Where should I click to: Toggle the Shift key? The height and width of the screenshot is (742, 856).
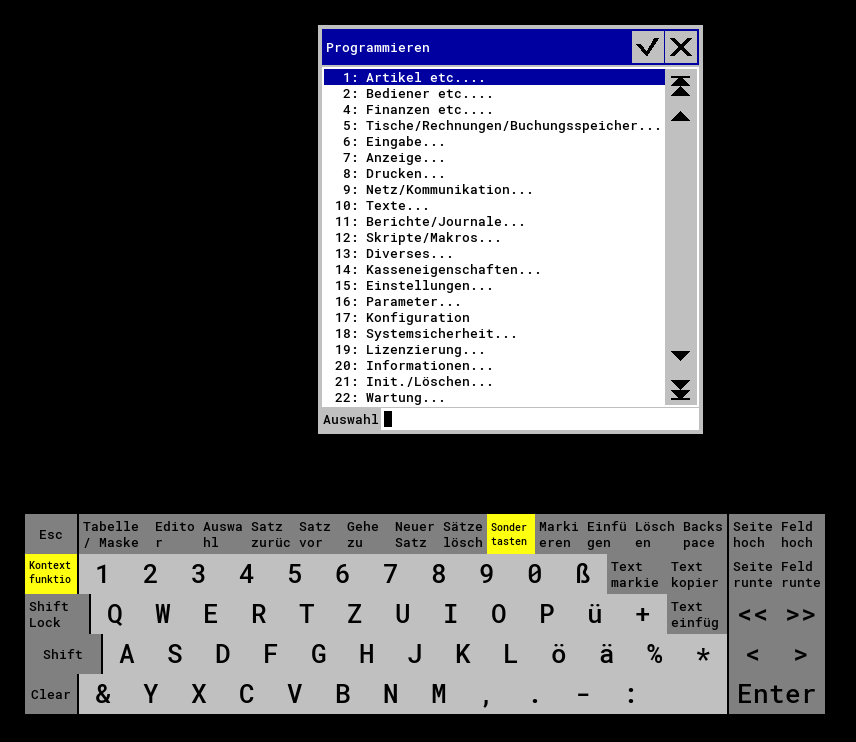(63, 654)
